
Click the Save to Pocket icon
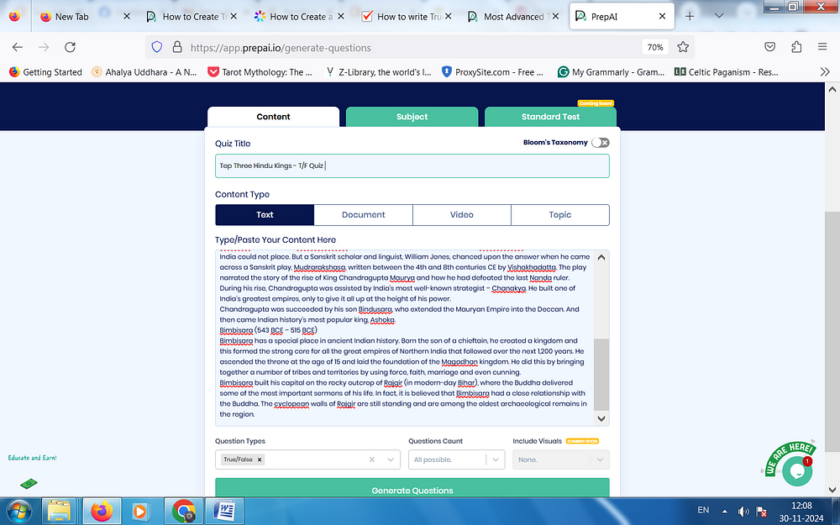tap(769, 47)
